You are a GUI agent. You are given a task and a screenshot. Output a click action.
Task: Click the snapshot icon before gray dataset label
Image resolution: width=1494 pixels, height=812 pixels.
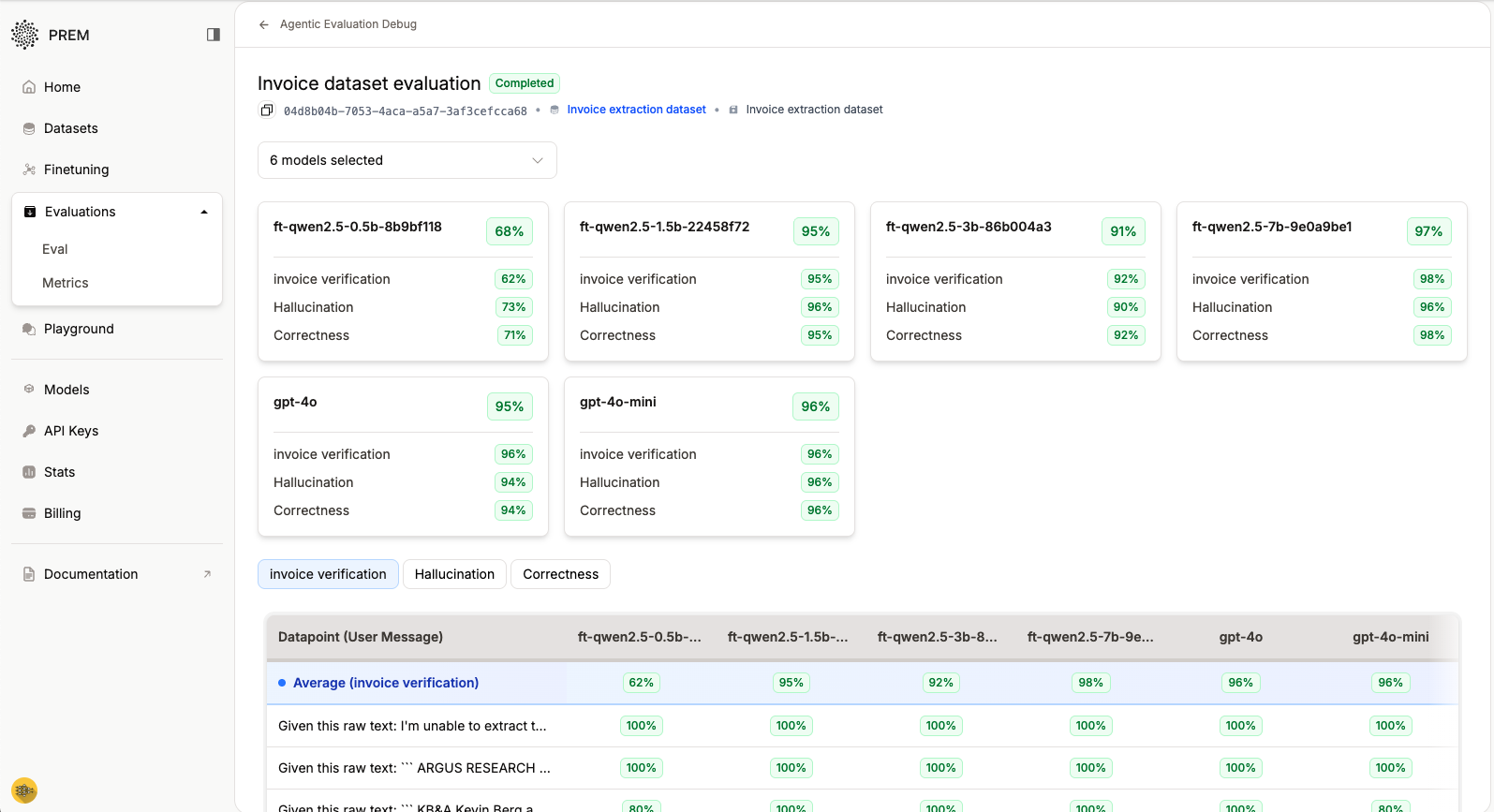733,110
